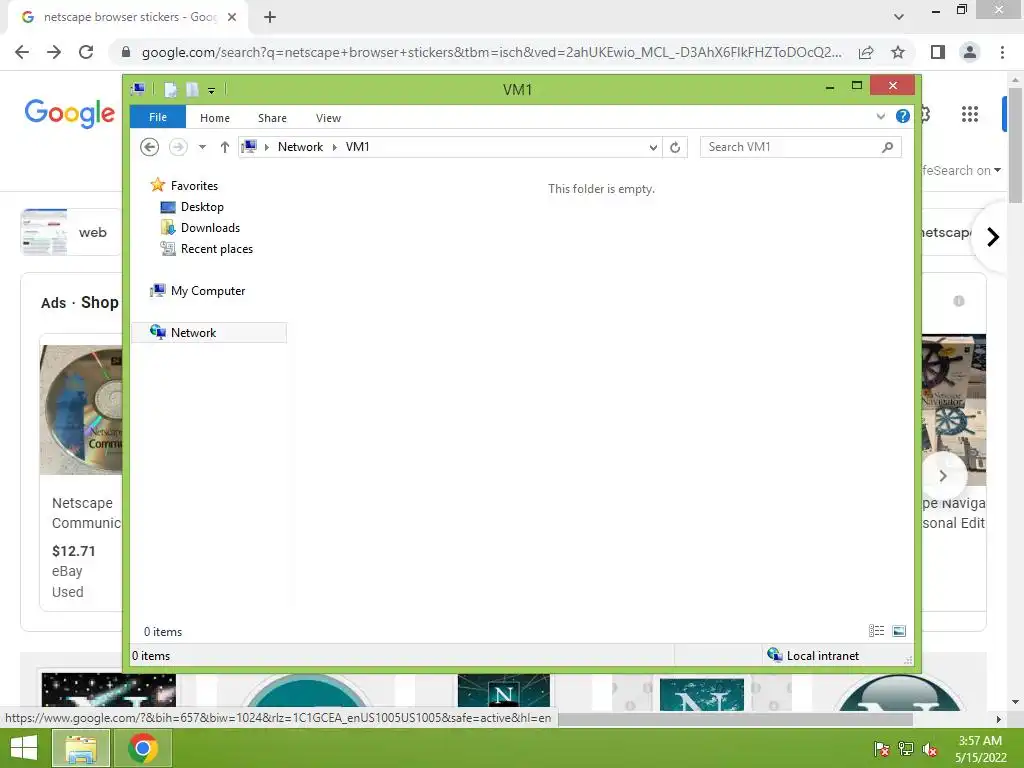Open a new Chrome tab
1024x768 pixels.
270,18
